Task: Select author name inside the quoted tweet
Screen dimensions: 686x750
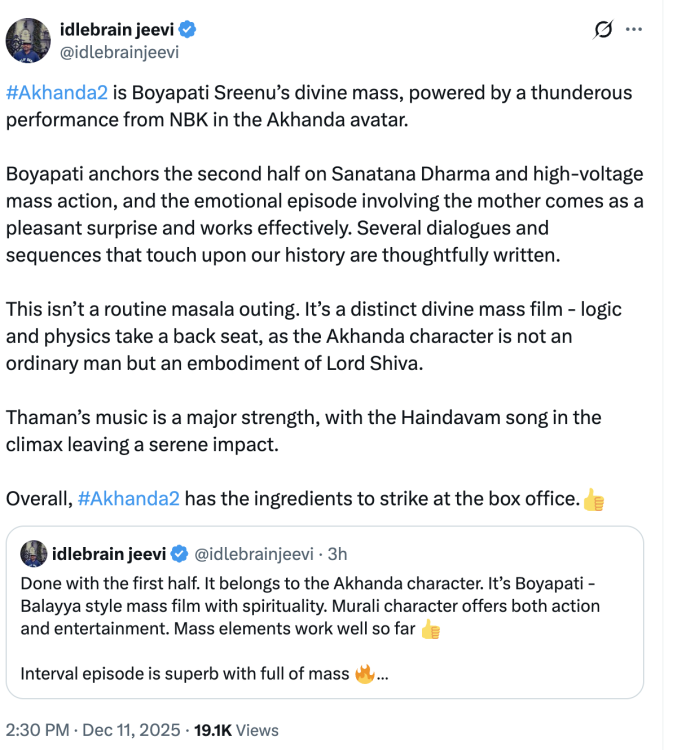Action: (x=108, y=553)
